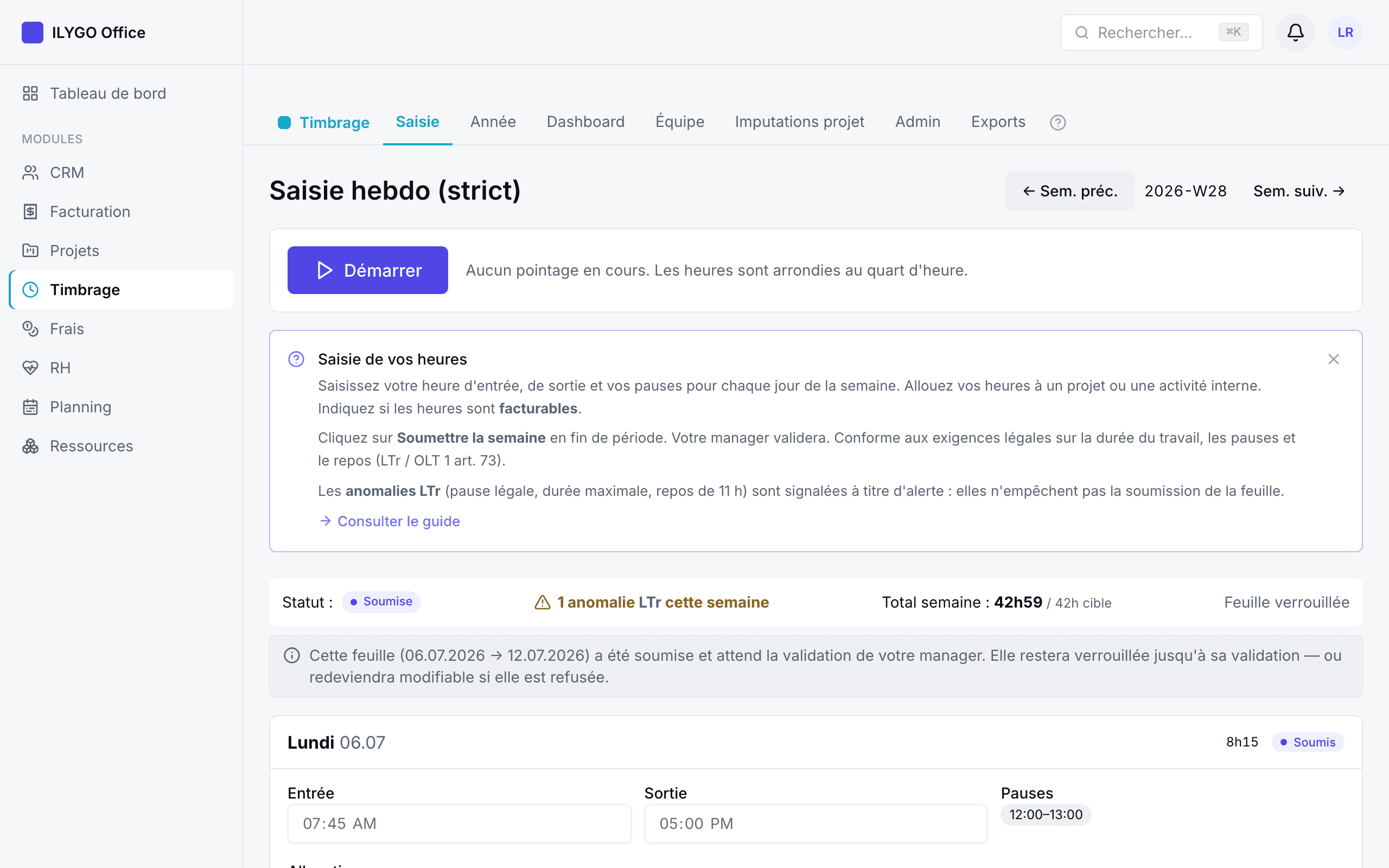This screenshot has height=868, width=1389.
Task: Open the CRM module
Action: 121,173
